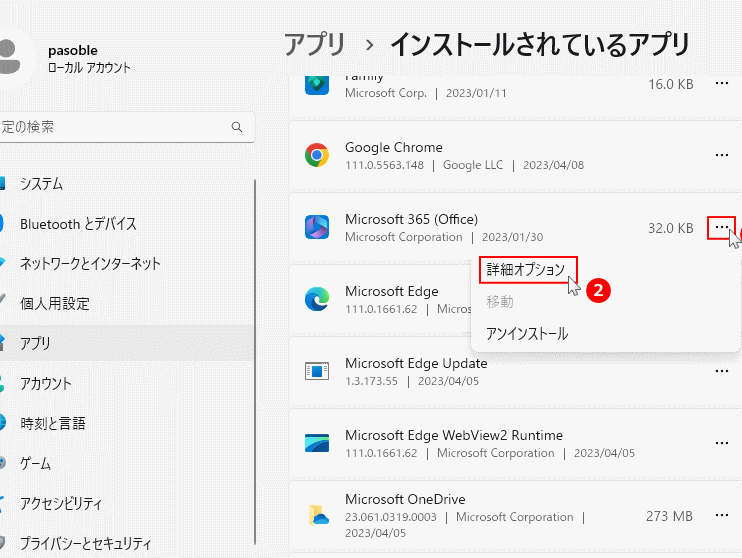Click the Edge WebView2 Runtime app icon
Screen dimensions: 742x558
[317, 443]
